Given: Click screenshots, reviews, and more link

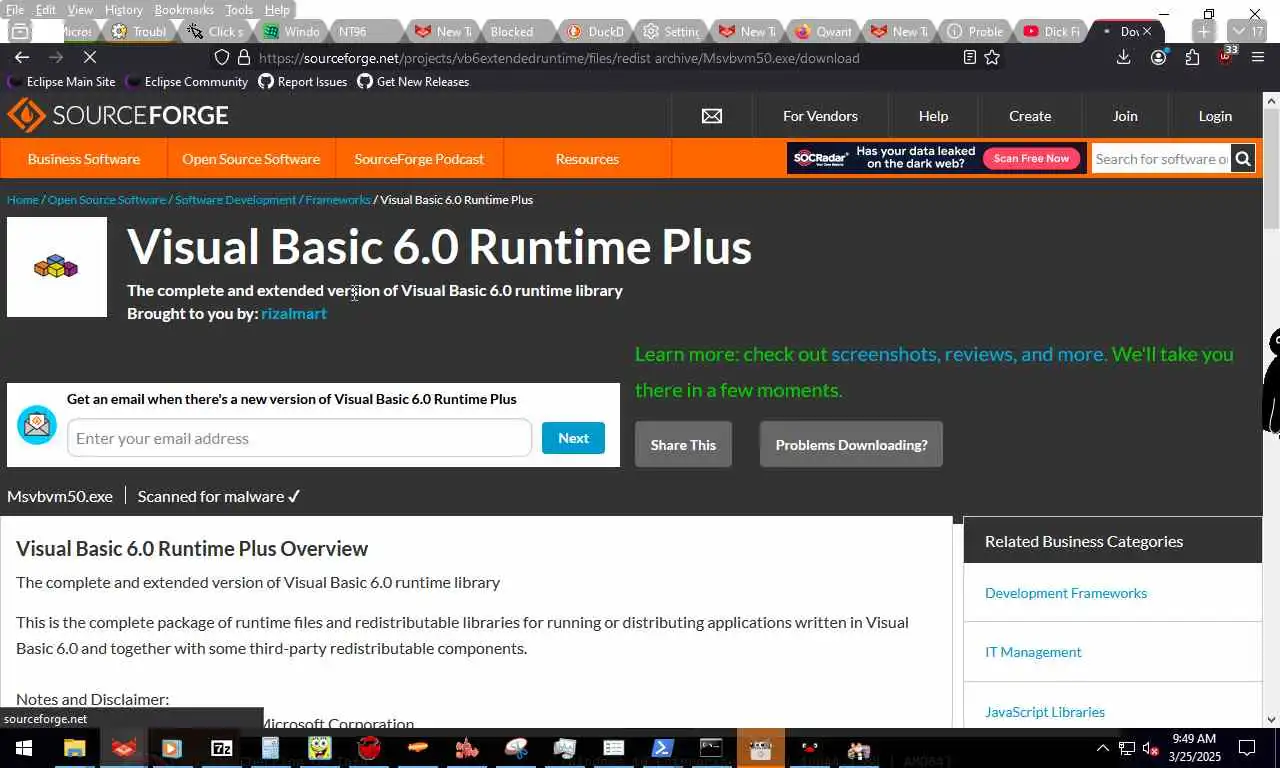Looking at the screenshot, I should pos(969,354).
